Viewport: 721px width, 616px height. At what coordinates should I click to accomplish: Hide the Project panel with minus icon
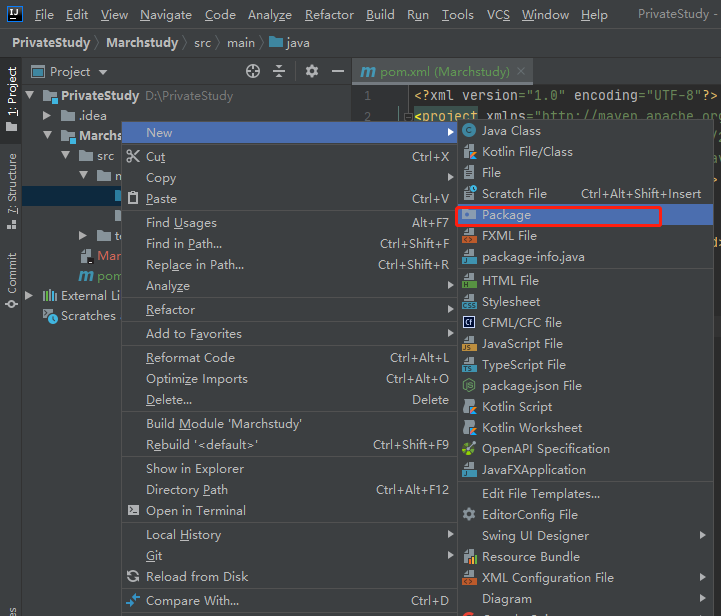point(338,71)
